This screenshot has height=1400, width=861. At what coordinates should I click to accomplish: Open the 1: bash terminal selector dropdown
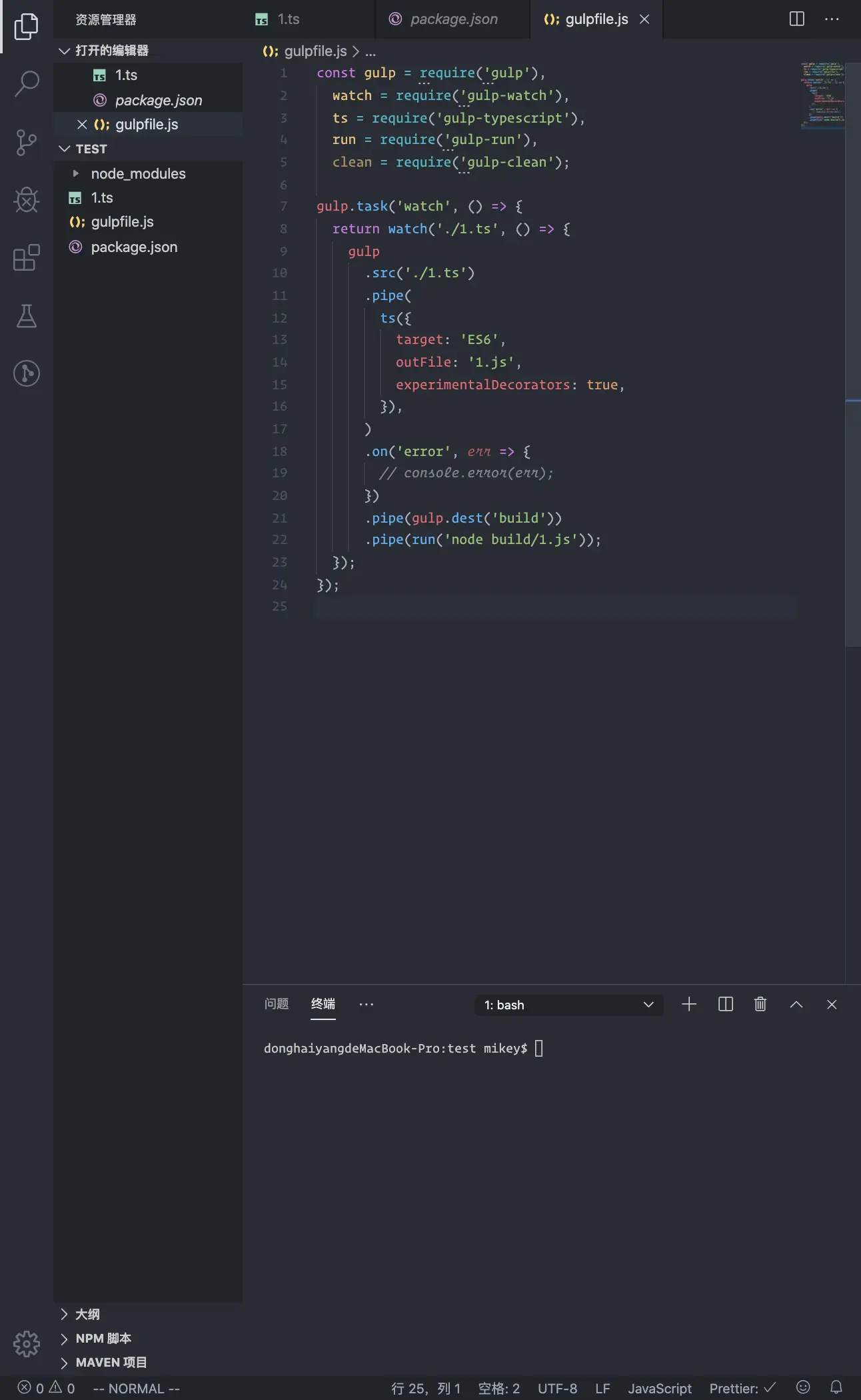tap(569, 1005)
